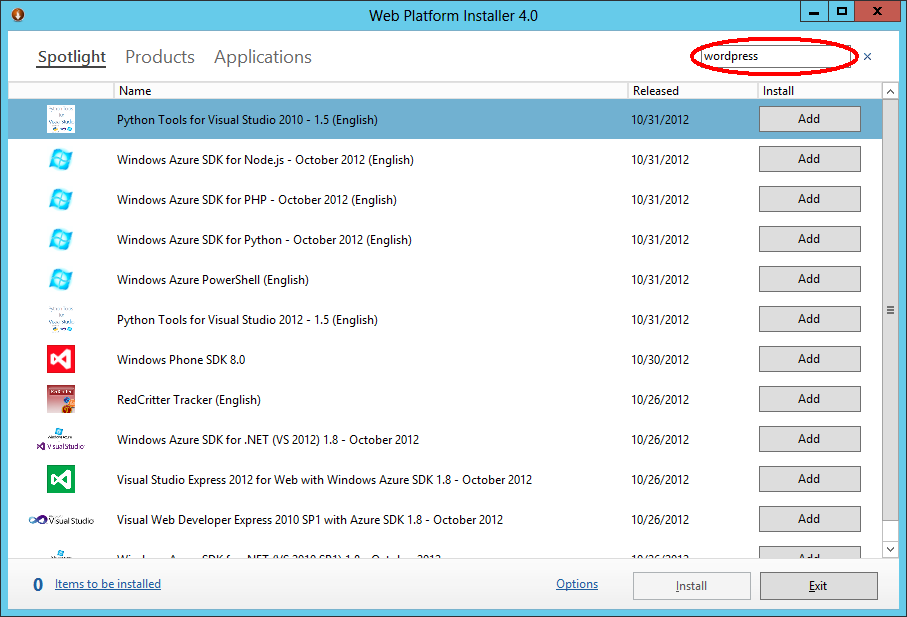
Task: Open the Applications tab
Action: (x=263, y=57)
